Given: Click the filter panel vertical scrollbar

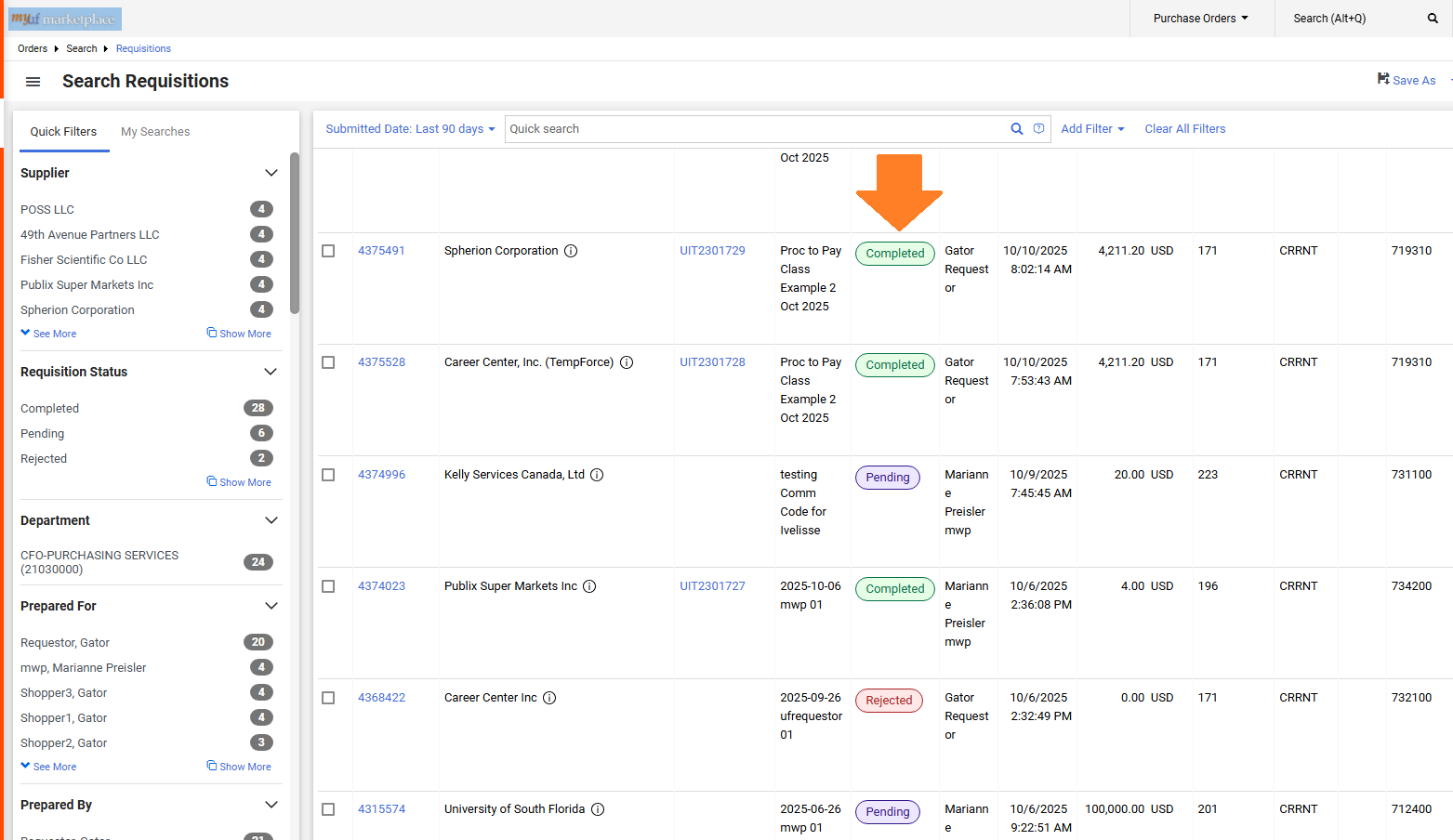Looking at the screenshot, I should click(x=295, y=232).
